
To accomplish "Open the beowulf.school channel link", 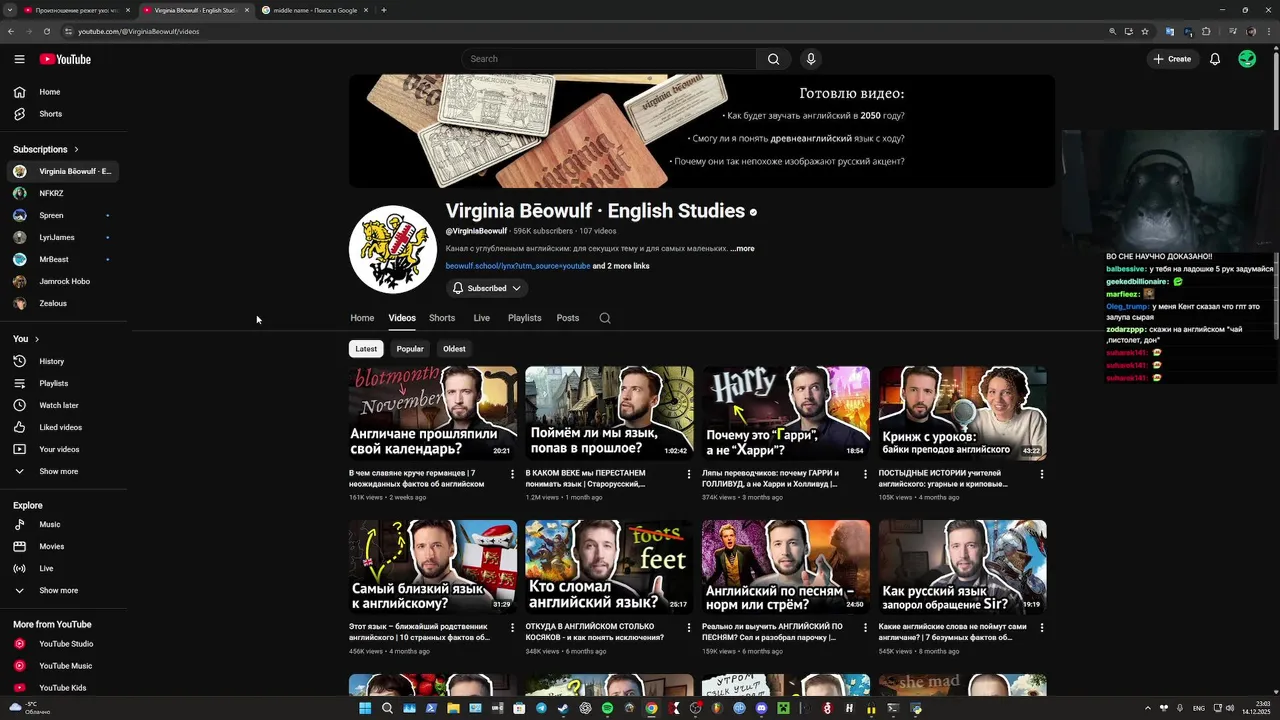I will (x=518, y=266).
